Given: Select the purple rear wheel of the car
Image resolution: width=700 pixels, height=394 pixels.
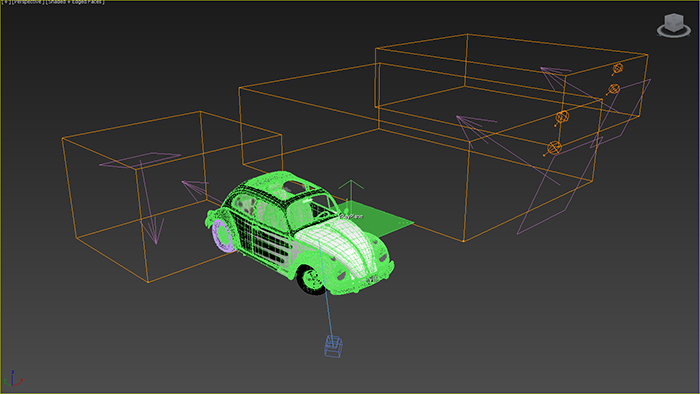Looking at the screenshot, I should click(x=222, y=235).
